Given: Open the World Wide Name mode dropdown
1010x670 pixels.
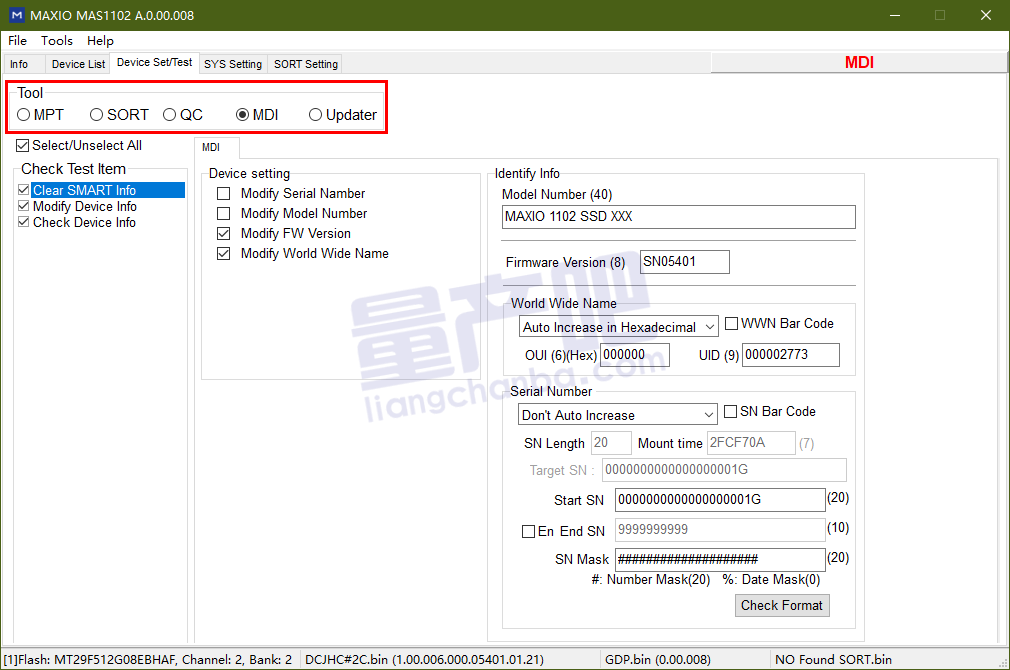Looking at the screenshot, I should click(618, 327).
